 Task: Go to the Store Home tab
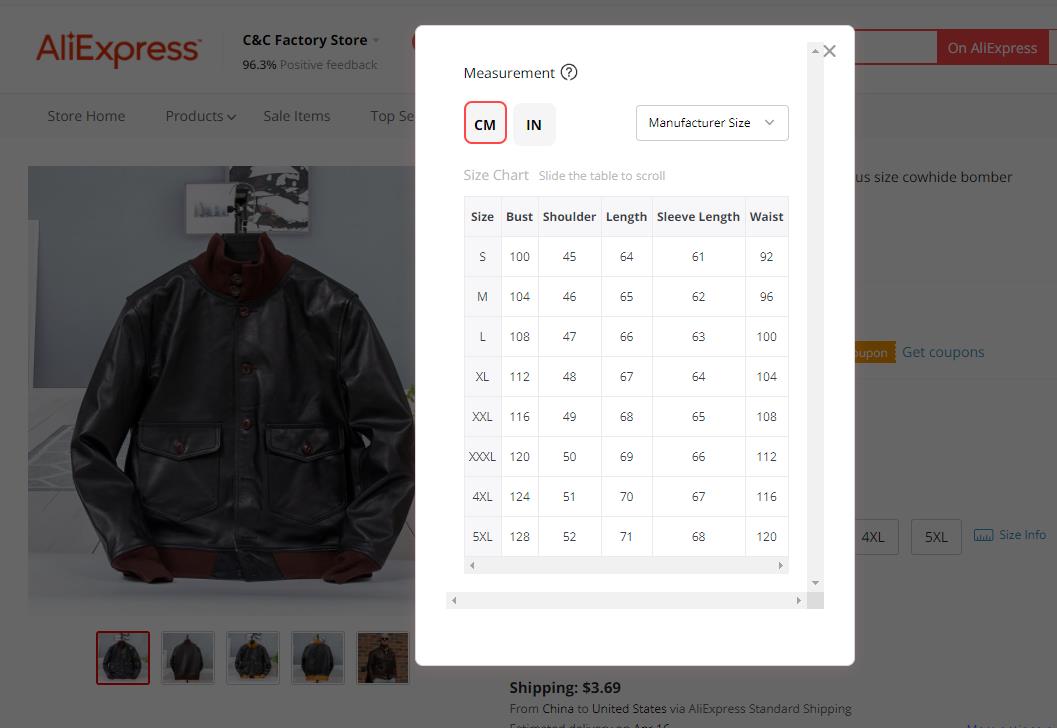point(86,116)
